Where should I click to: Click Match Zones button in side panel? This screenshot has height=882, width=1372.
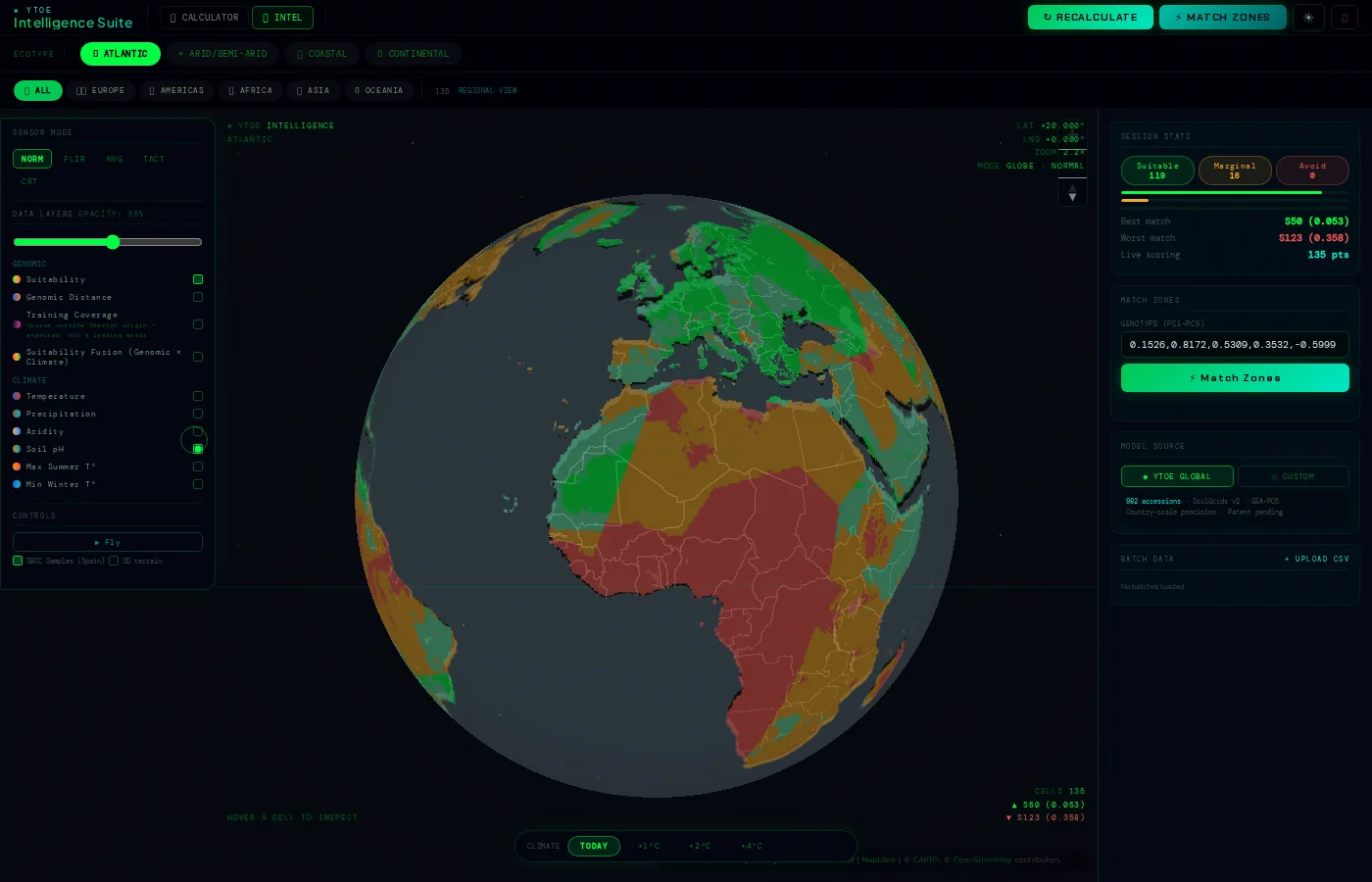(x=1235, y=378)
